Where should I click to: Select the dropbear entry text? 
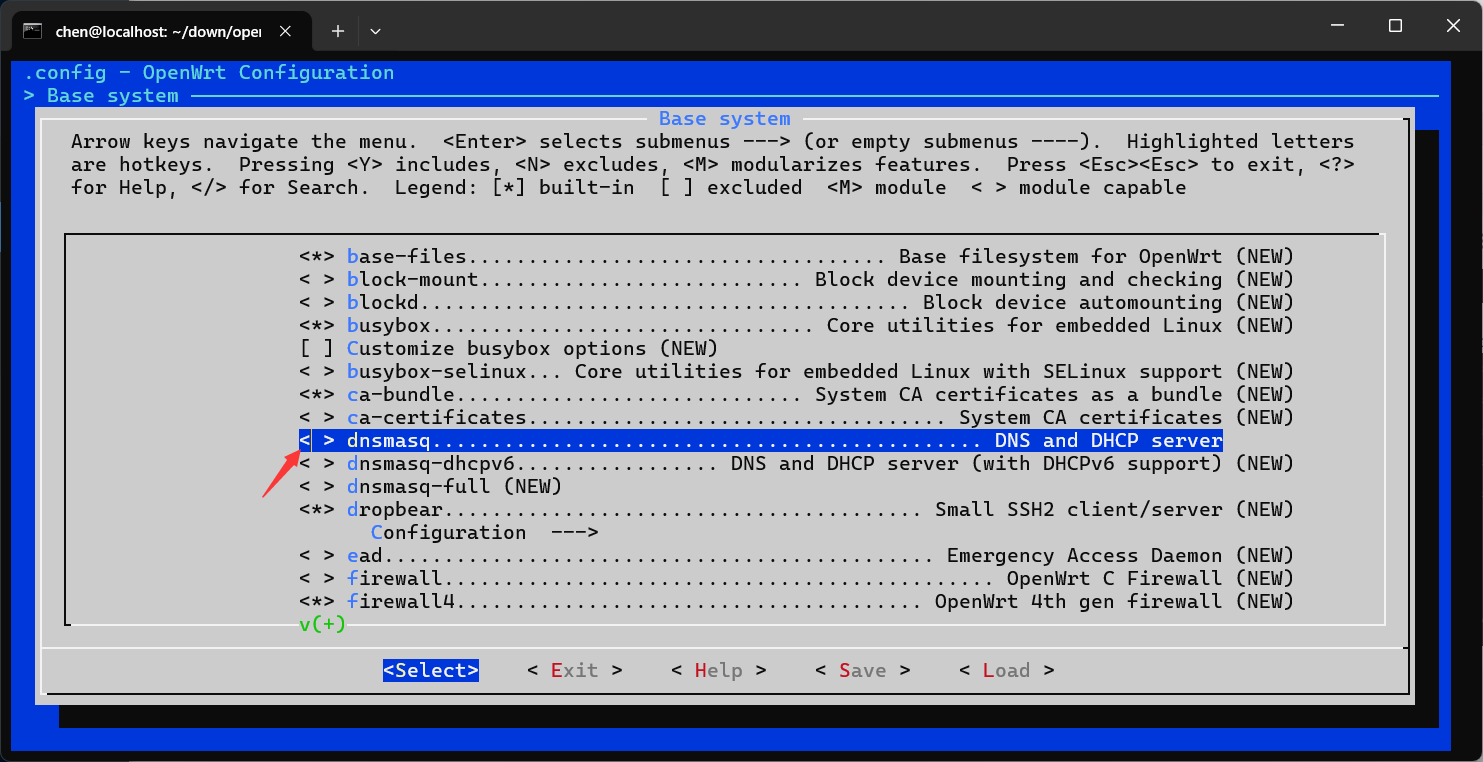[395, 510]
